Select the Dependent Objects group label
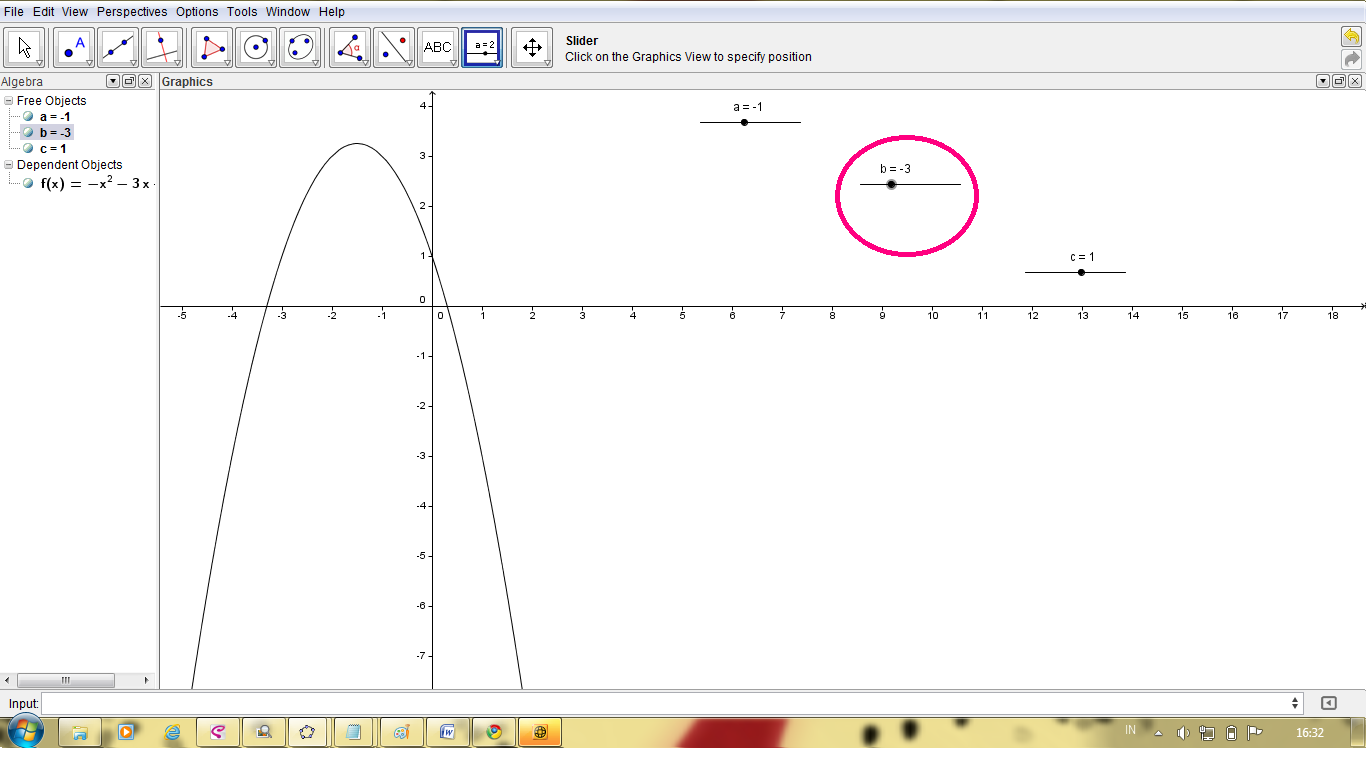 [70, 164]
